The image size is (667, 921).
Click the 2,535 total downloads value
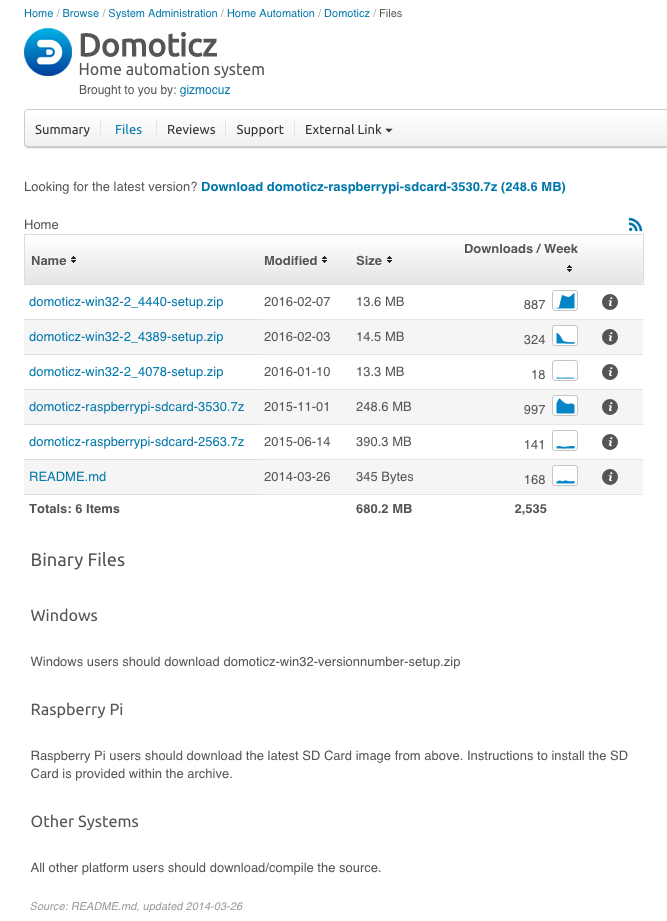[530, 509]
